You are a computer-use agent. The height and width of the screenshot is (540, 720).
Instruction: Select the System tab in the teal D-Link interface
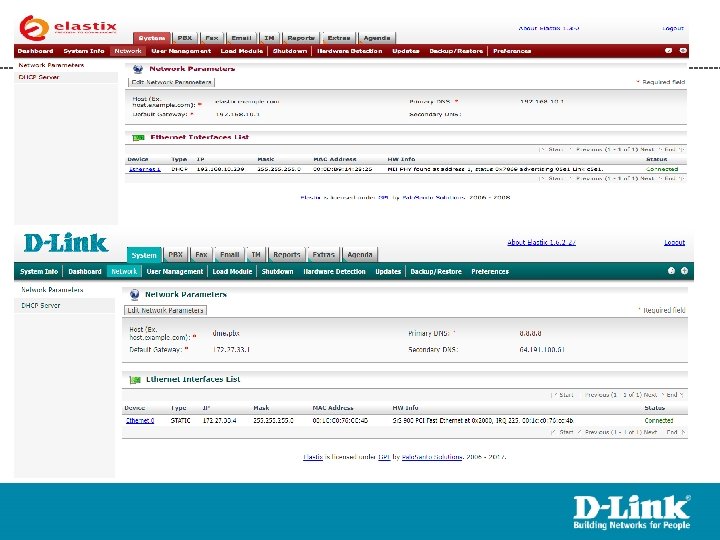click(144, 255)
